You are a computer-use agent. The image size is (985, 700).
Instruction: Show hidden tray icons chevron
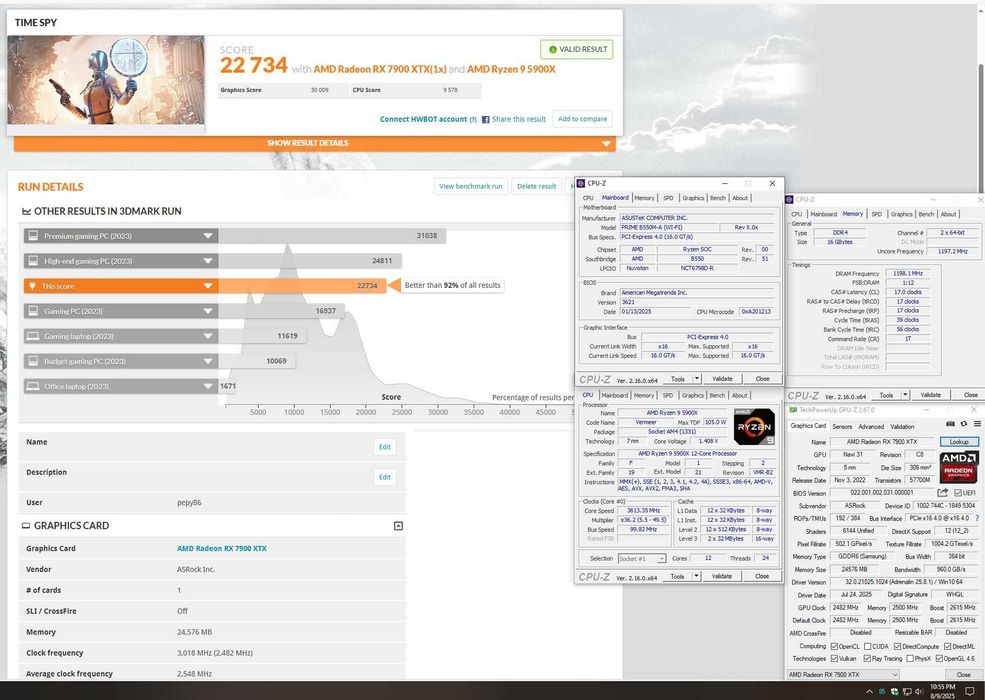pos(869,691)
